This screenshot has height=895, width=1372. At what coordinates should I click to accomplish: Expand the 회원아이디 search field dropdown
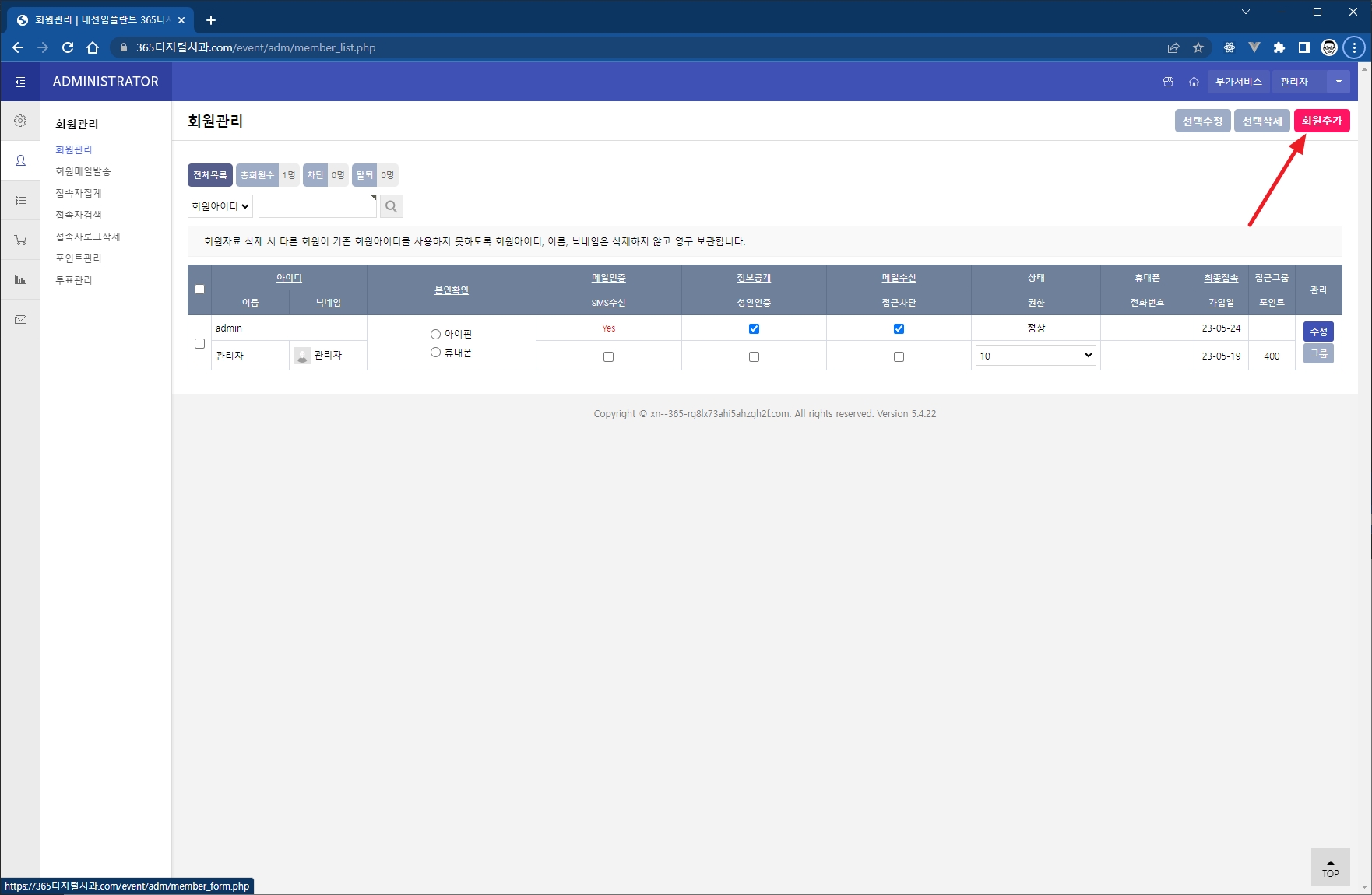click(220, 206)
